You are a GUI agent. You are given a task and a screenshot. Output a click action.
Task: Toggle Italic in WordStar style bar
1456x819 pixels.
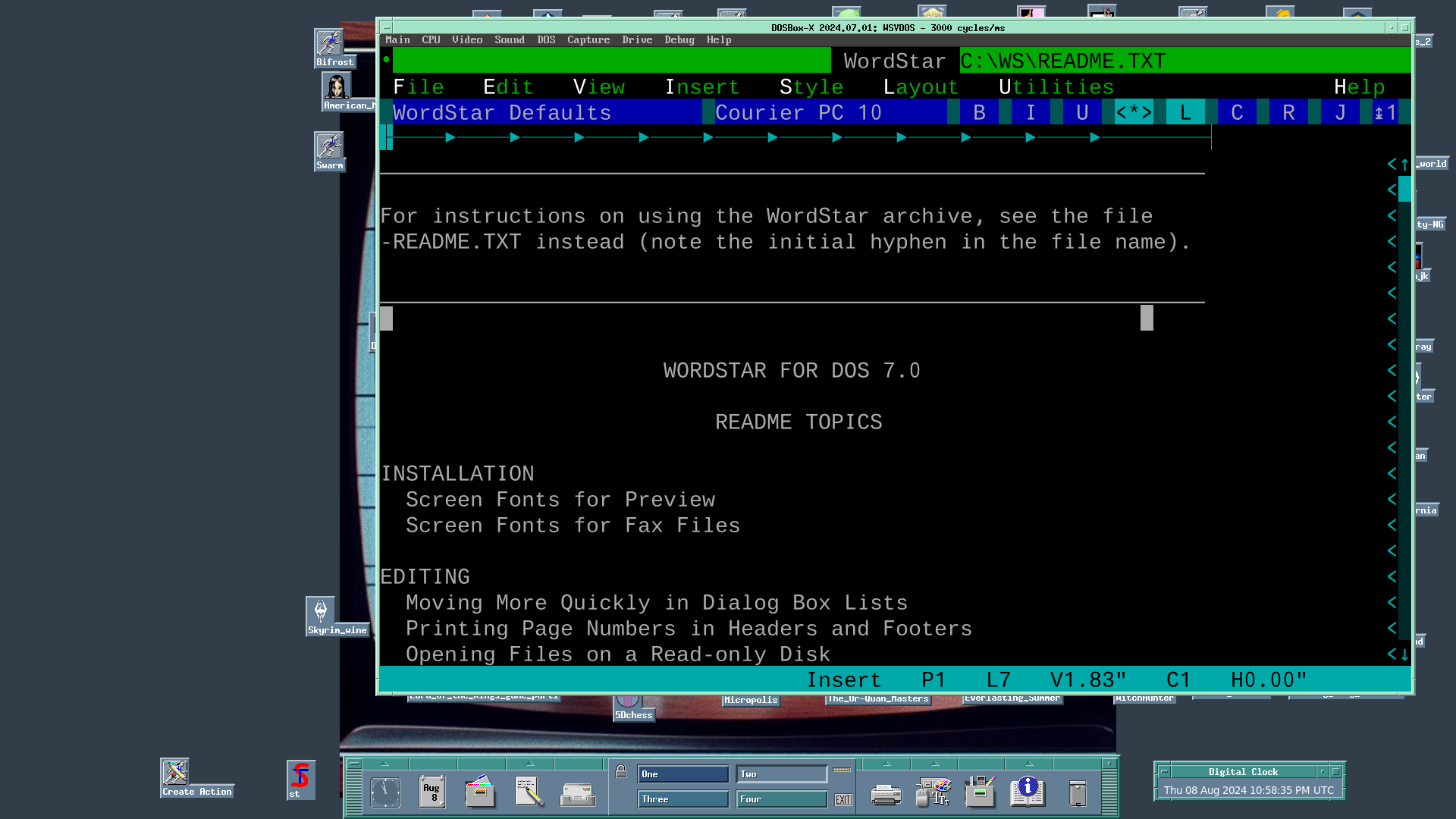[x=1031, y=113]
